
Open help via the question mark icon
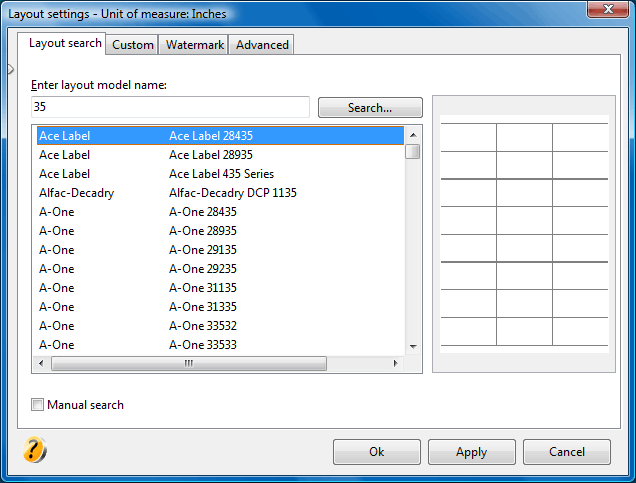(x=35, y=450)
